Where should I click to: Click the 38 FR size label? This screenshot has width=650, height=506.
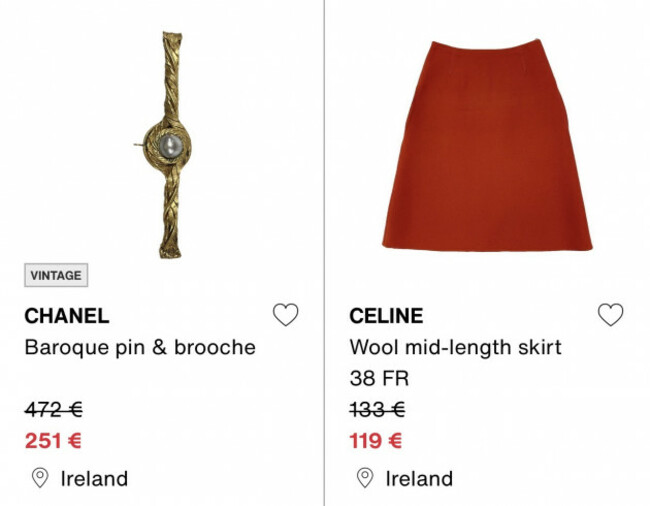(379, 378)
